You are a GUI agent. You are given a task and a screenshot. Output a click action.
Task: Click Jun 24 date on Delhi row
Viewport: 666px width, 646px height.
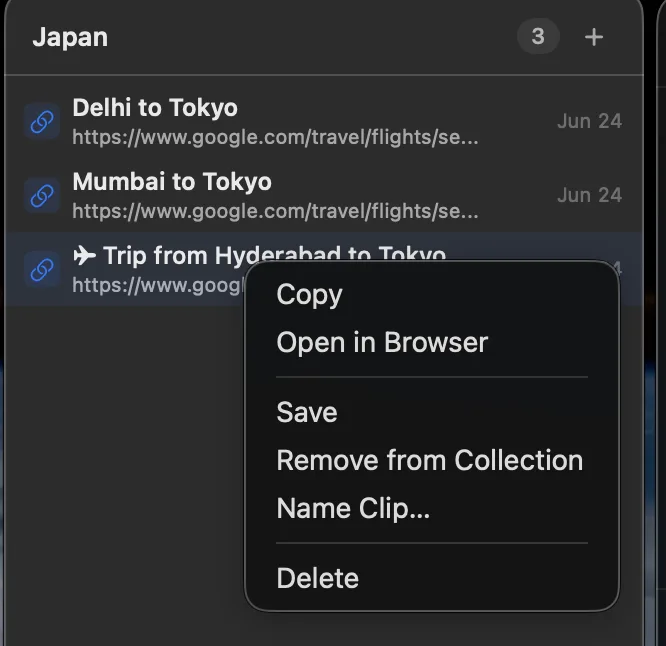(590, 121)
